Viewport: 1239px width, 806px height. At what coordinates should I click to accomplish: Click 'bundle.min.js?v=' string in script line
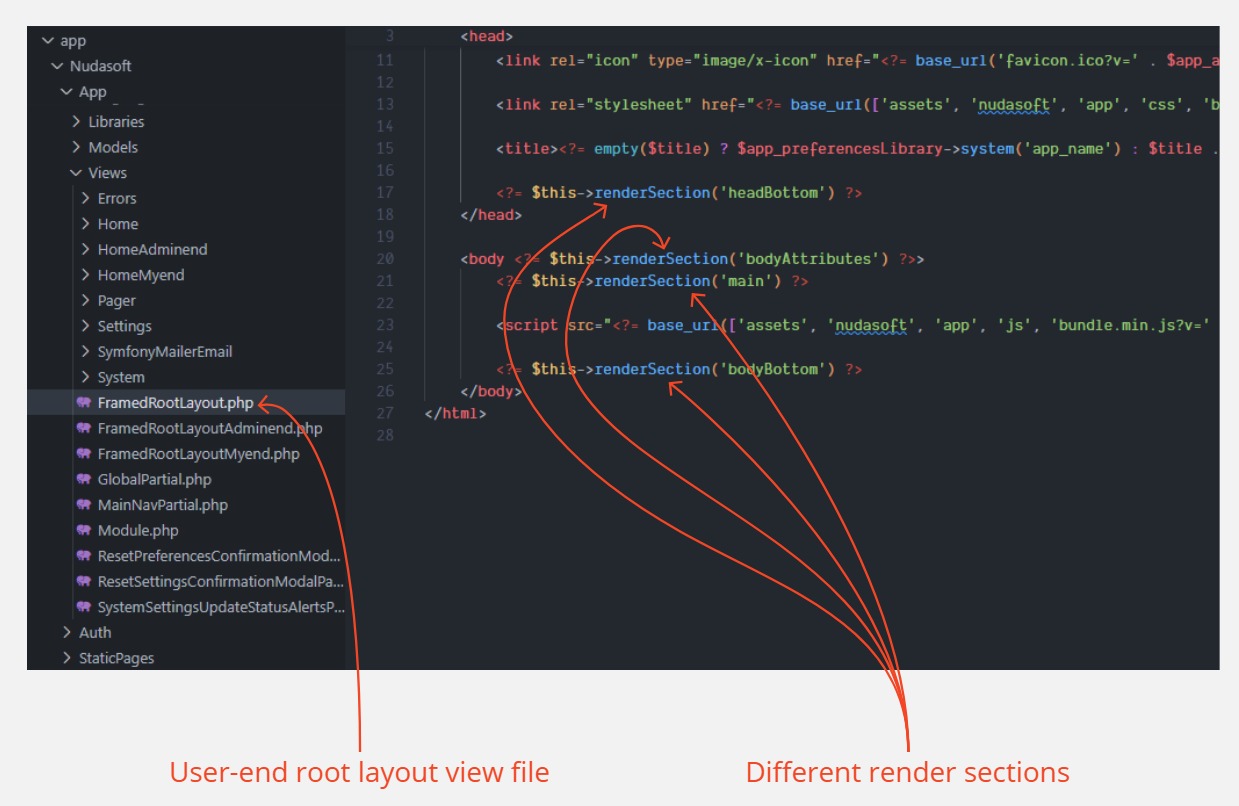point(1130,325)
